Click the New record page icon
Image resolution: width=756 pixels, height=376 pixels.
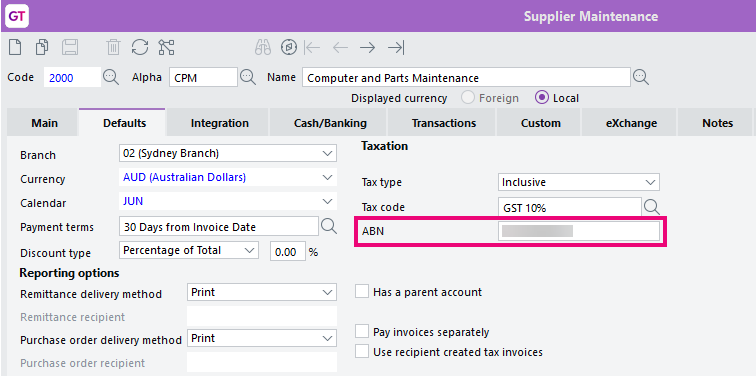point(16,47)
